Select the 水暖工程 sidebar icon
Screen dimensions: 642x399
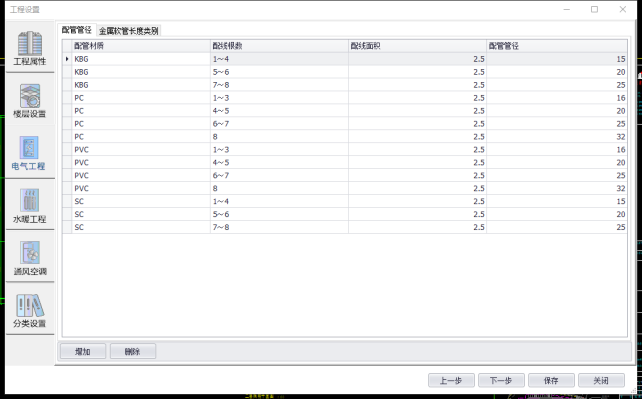[30, 205]
